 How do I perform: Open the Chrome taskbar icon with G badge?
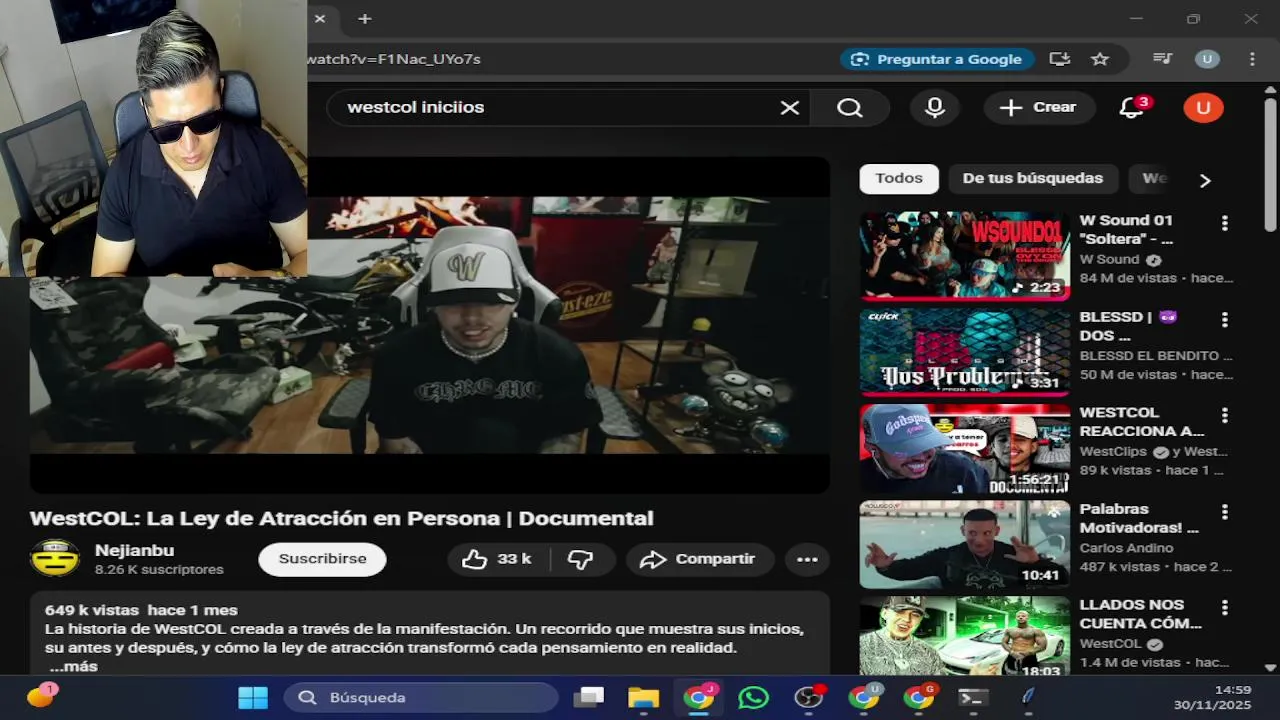pyautogui.click(x=918, y=697)
